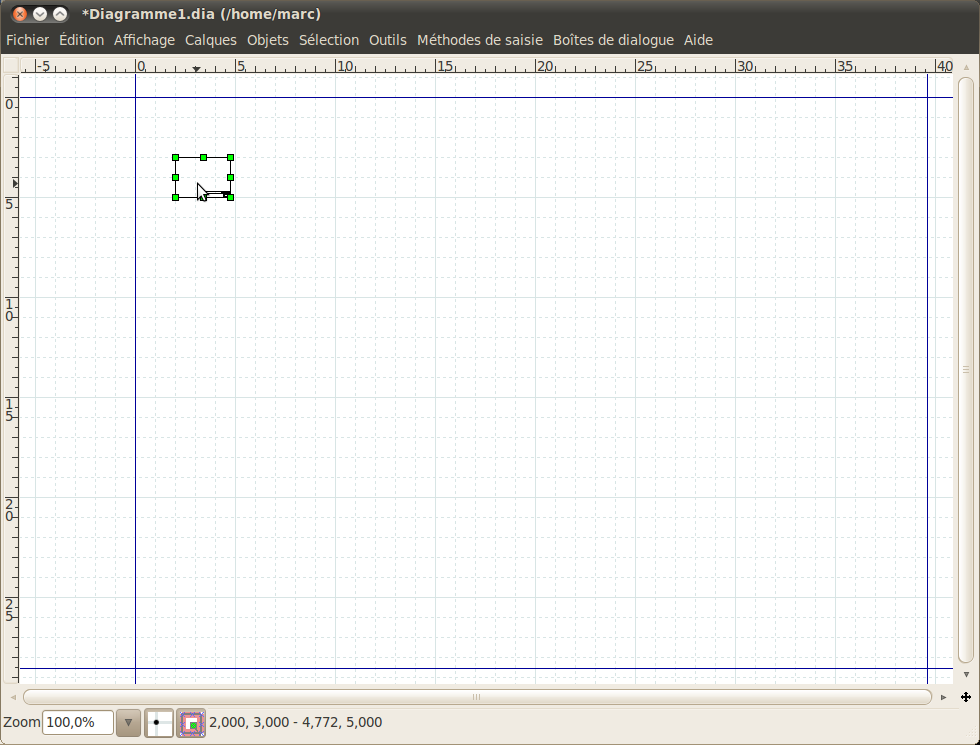Toggle snap-to-grid button in status bar
This screenshot has height=745, width=980.
(x=159, y=722)
